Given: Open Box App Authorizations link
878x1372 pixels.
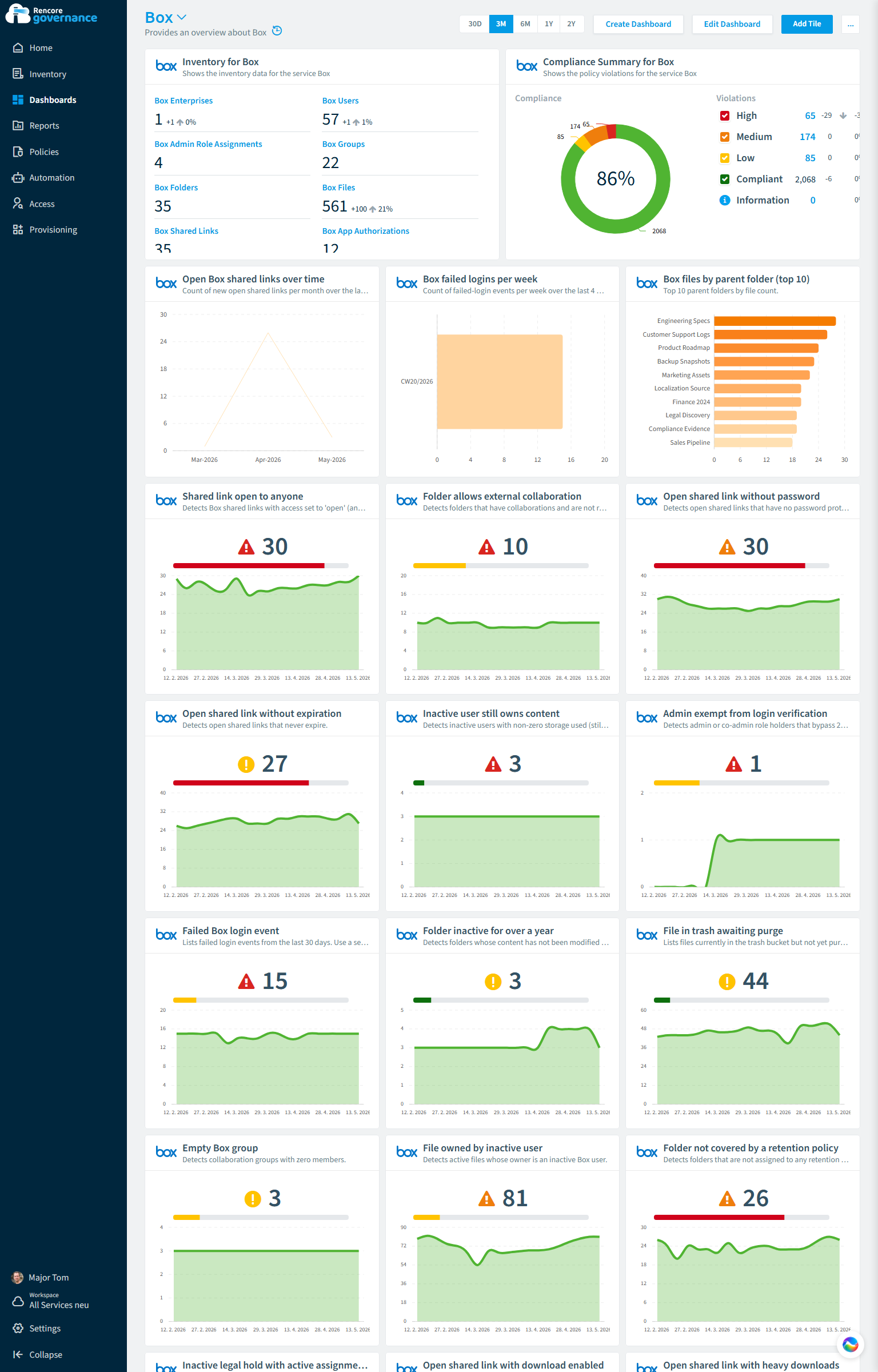Looking at the screenshot, I should [x=365, y=231].
